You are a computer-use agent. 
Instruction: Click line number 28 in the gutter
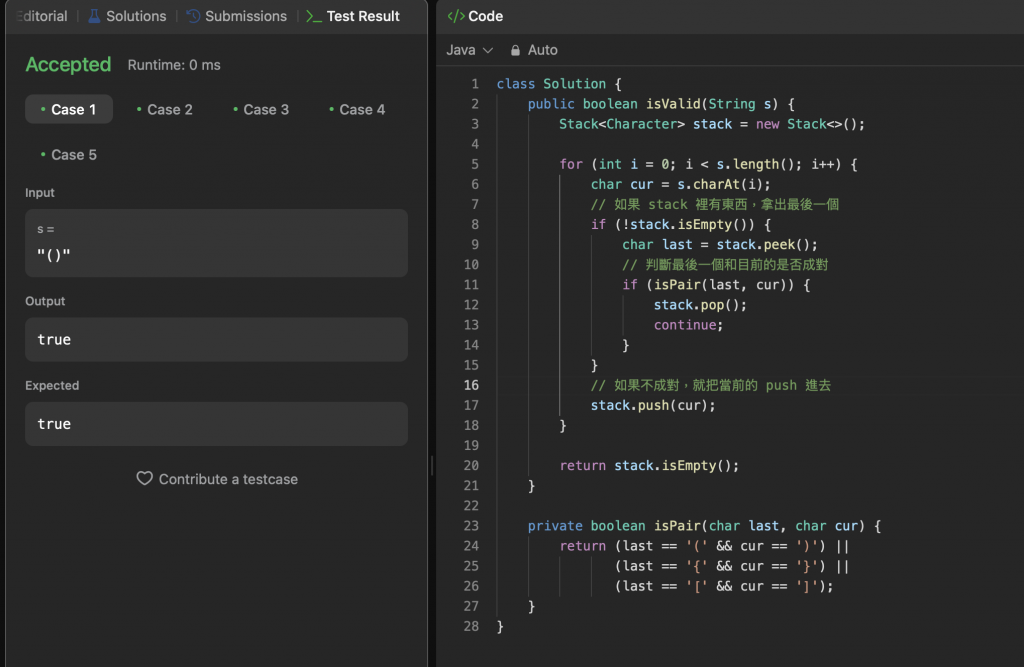coord(471,626)
